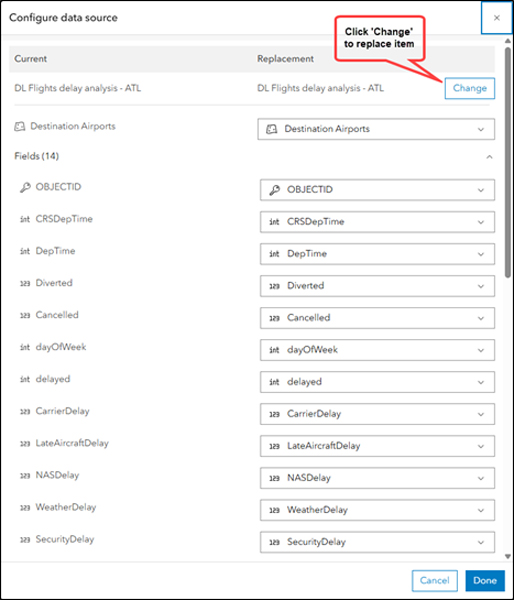Click the int type icon beside current dayOfWeek

pyautogui.click(x=25, y=347)
